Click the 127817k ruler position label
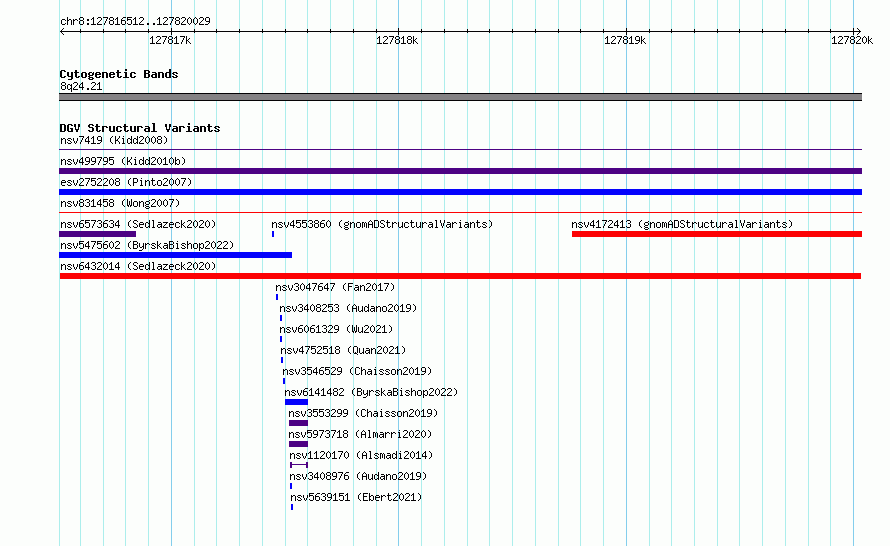The width and height of the screenshot is (890, 546). click(x=170, y=40)
